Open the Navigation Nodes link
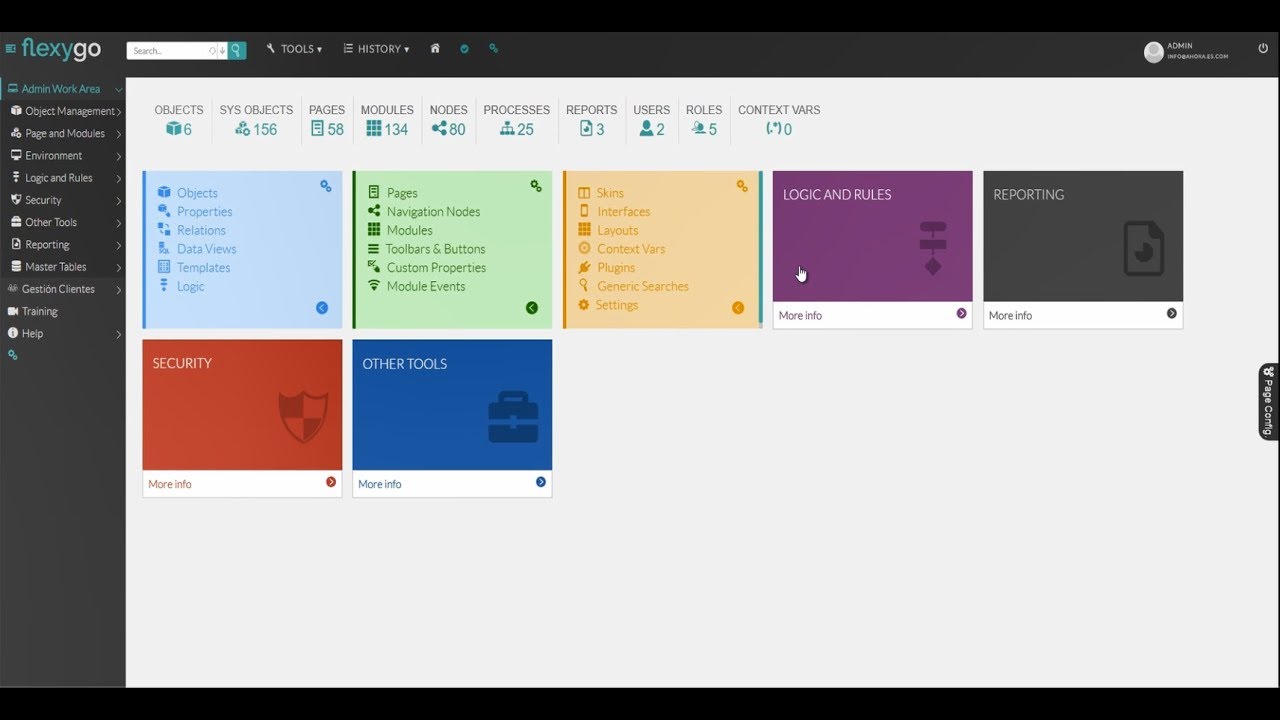The image size is (1280, 720). click(433, 212)
